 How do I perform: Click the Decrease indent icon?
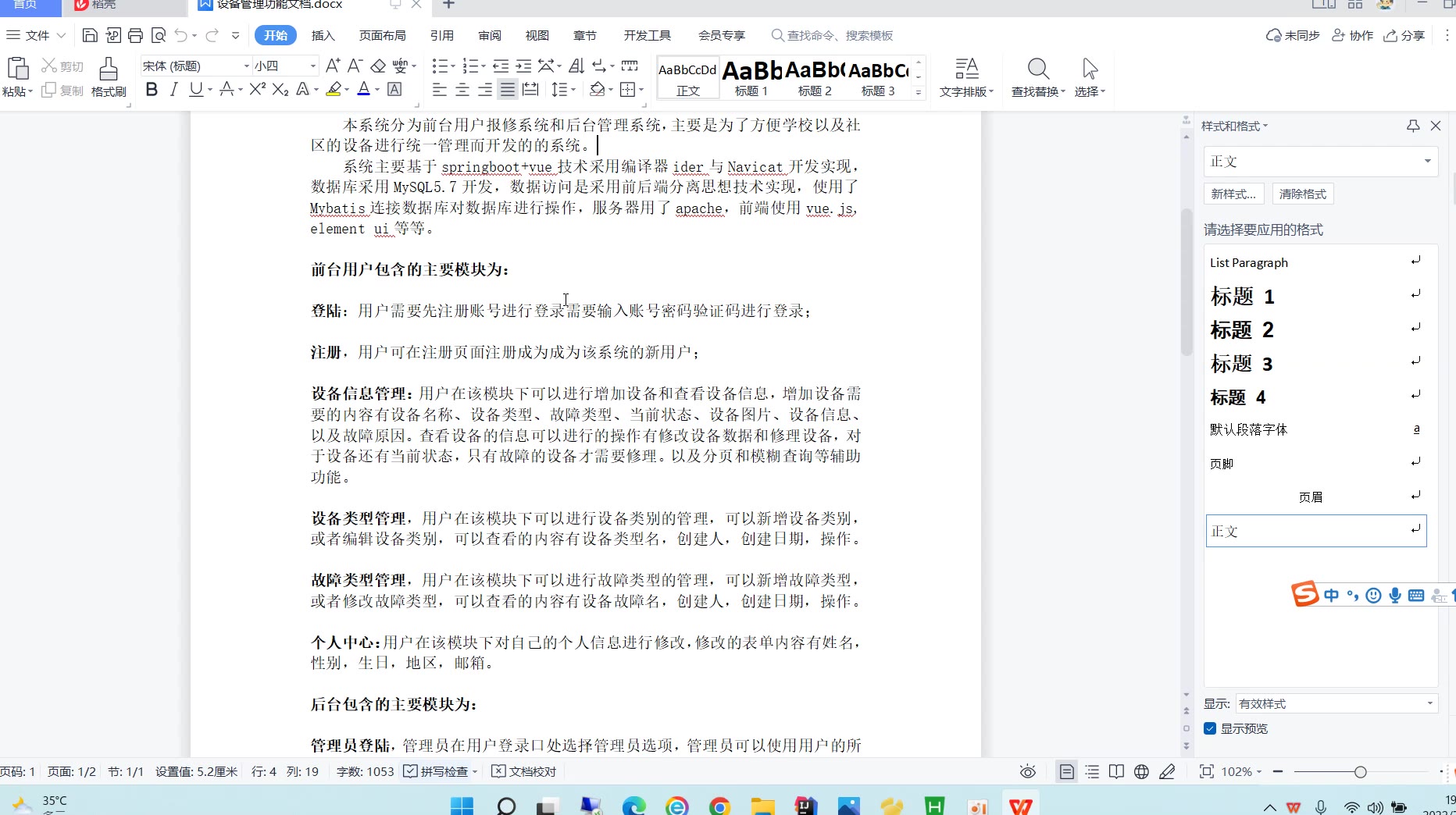(x=501, y=66)
